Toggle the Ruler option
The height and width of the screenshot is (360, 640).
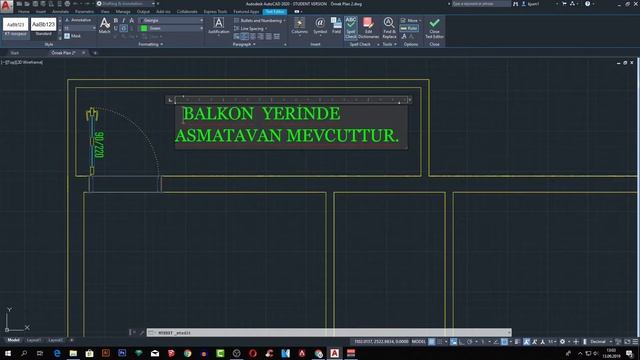(x=409, y=28)
